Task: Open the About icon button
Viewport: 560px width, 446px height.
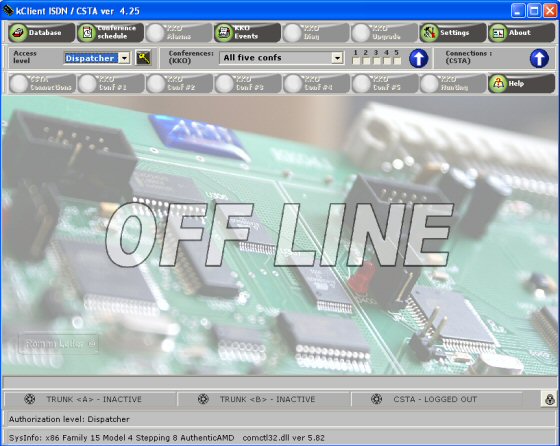Action: 498,33
